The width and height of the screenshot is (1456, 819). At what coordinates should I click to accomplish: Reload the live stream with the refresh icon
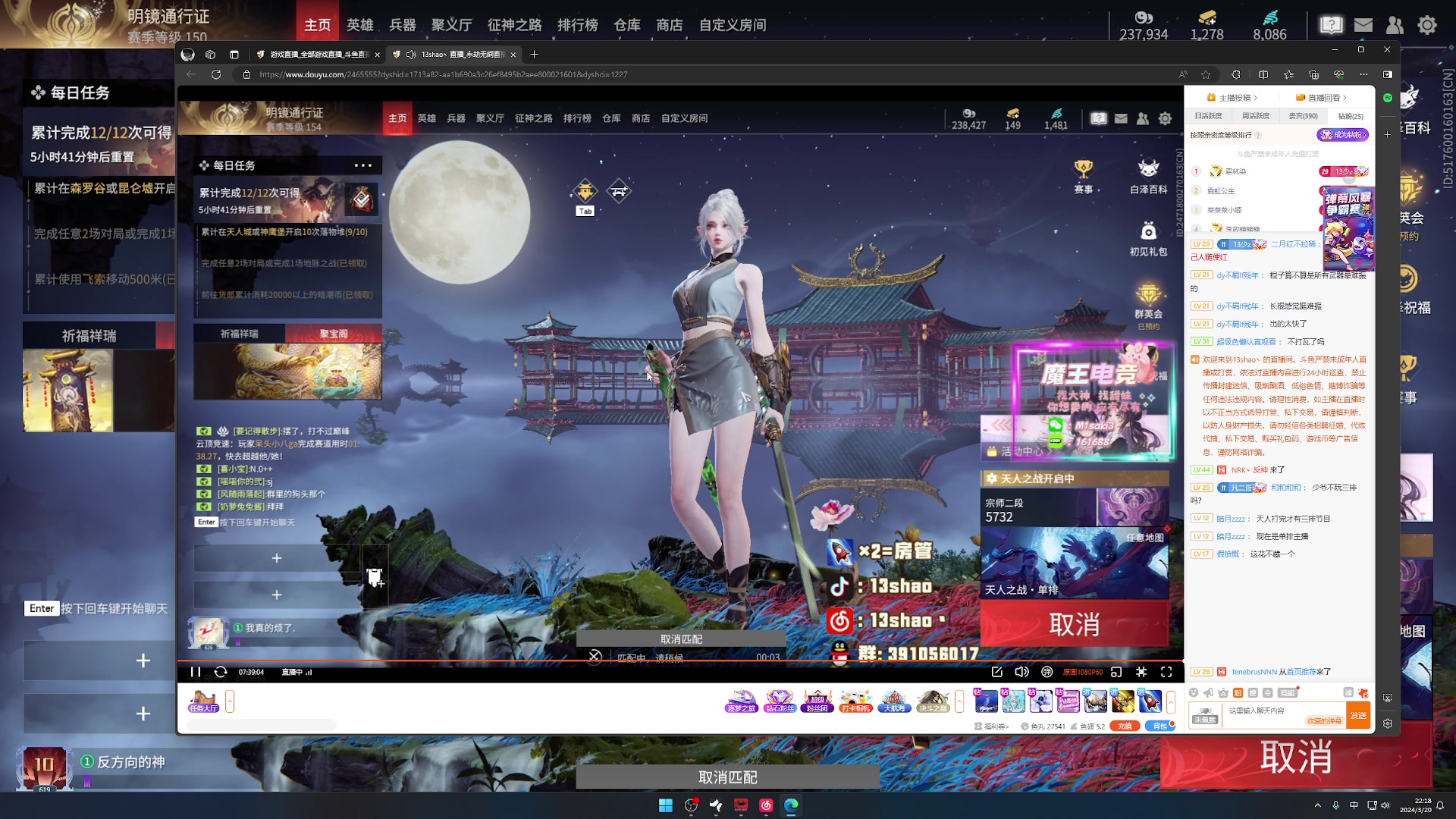point(221,672)
